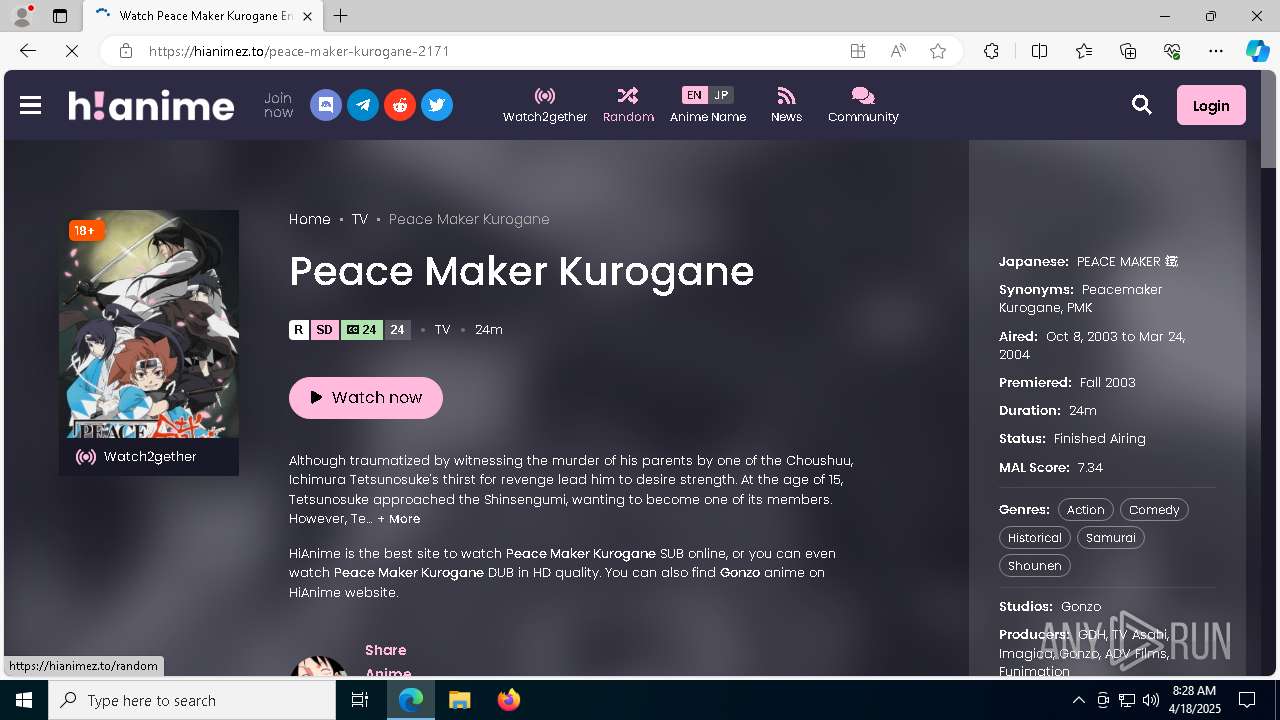Toggle Split screen view
The height and width of the screenshot is (720, 1280).
(x=1039, y=51)
